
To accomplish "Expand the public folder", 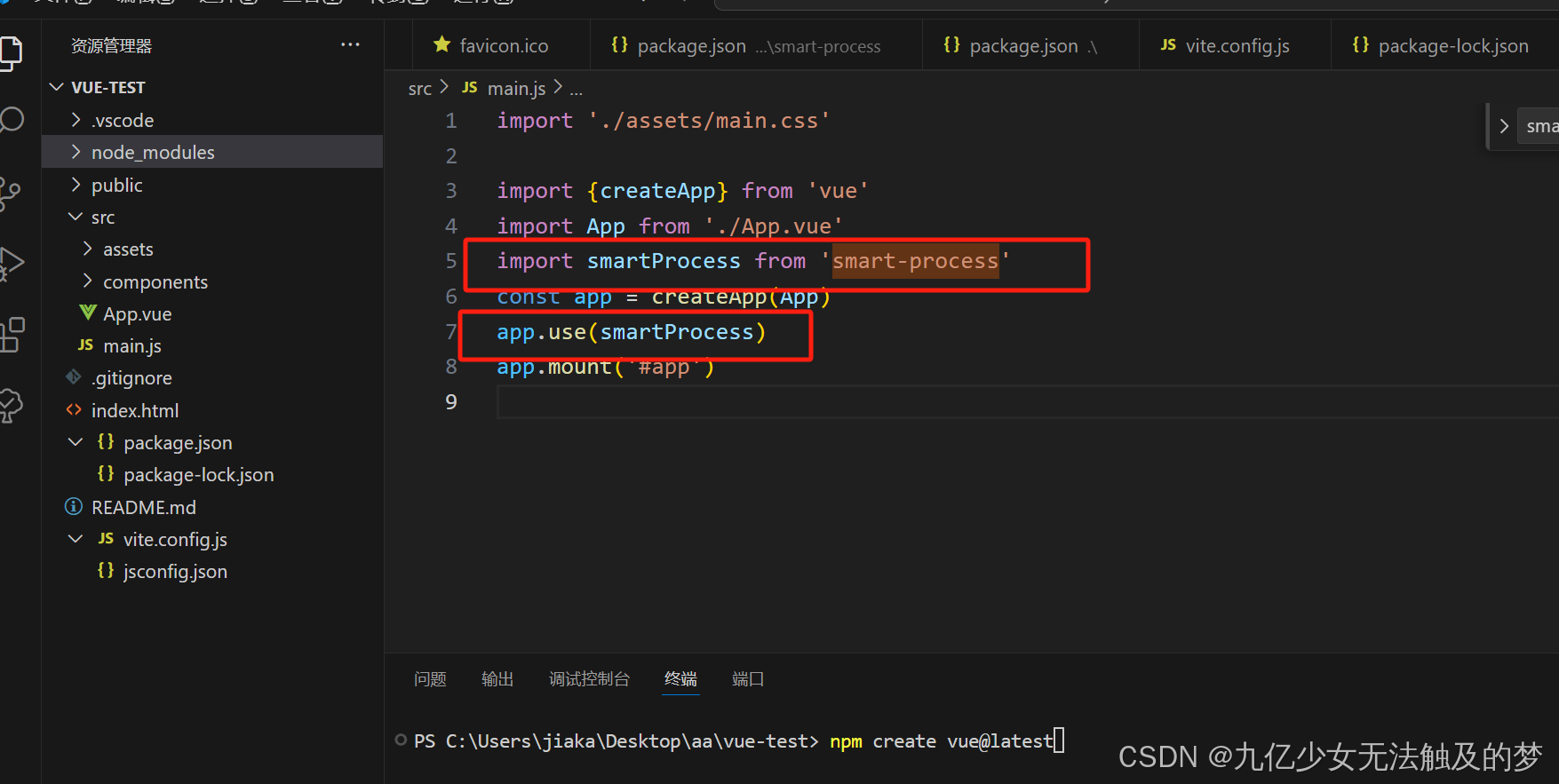I will 76,184.
